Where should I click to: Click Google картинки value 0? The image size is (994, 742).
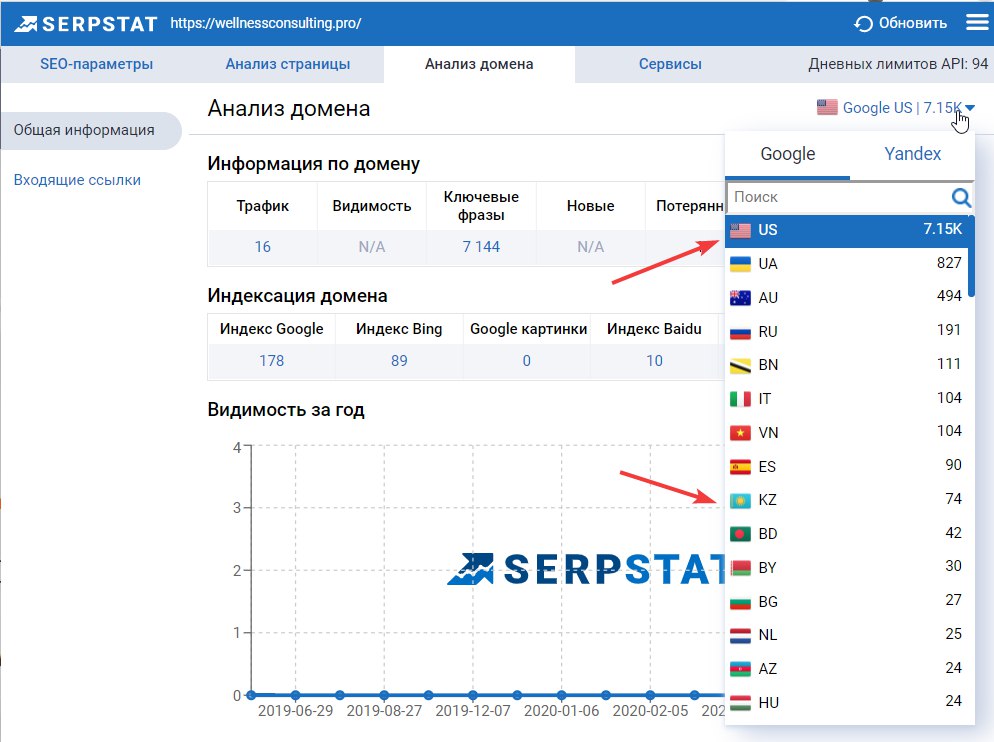pyautogui.click(x=526, y=361)
